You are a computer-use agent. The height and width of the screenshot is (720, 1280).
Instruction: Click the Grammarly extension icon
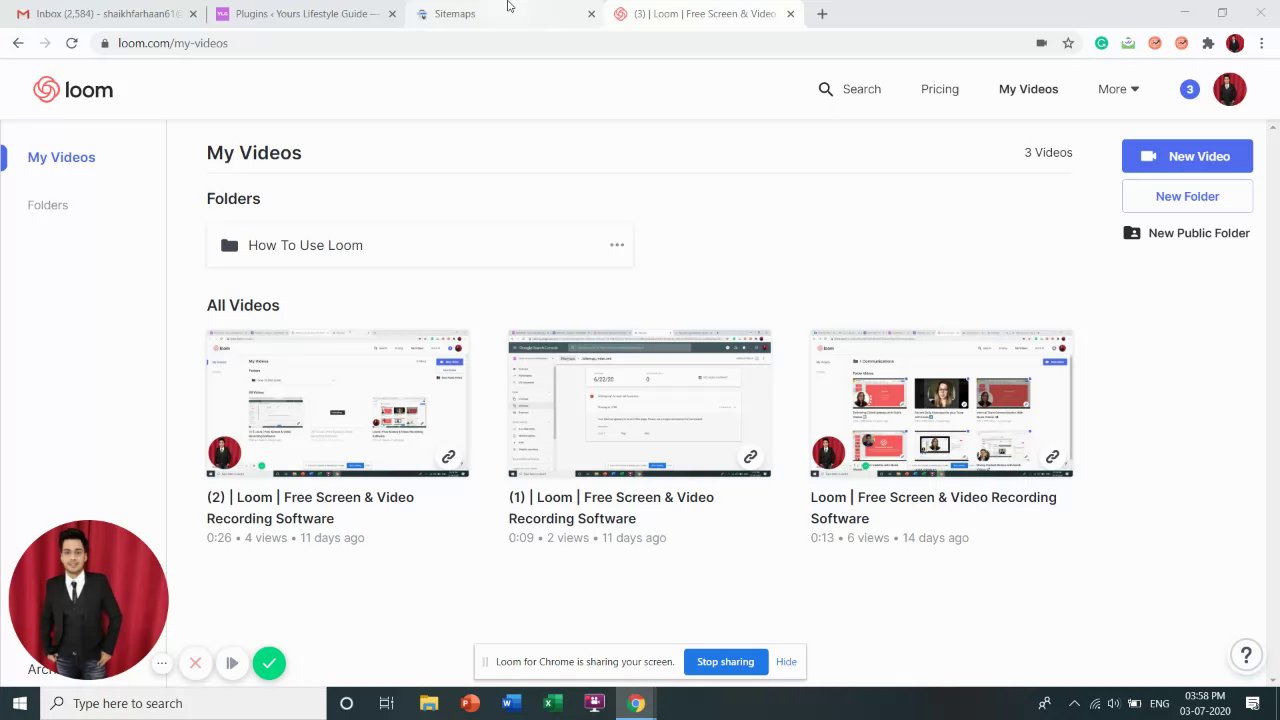point(1101,43)
